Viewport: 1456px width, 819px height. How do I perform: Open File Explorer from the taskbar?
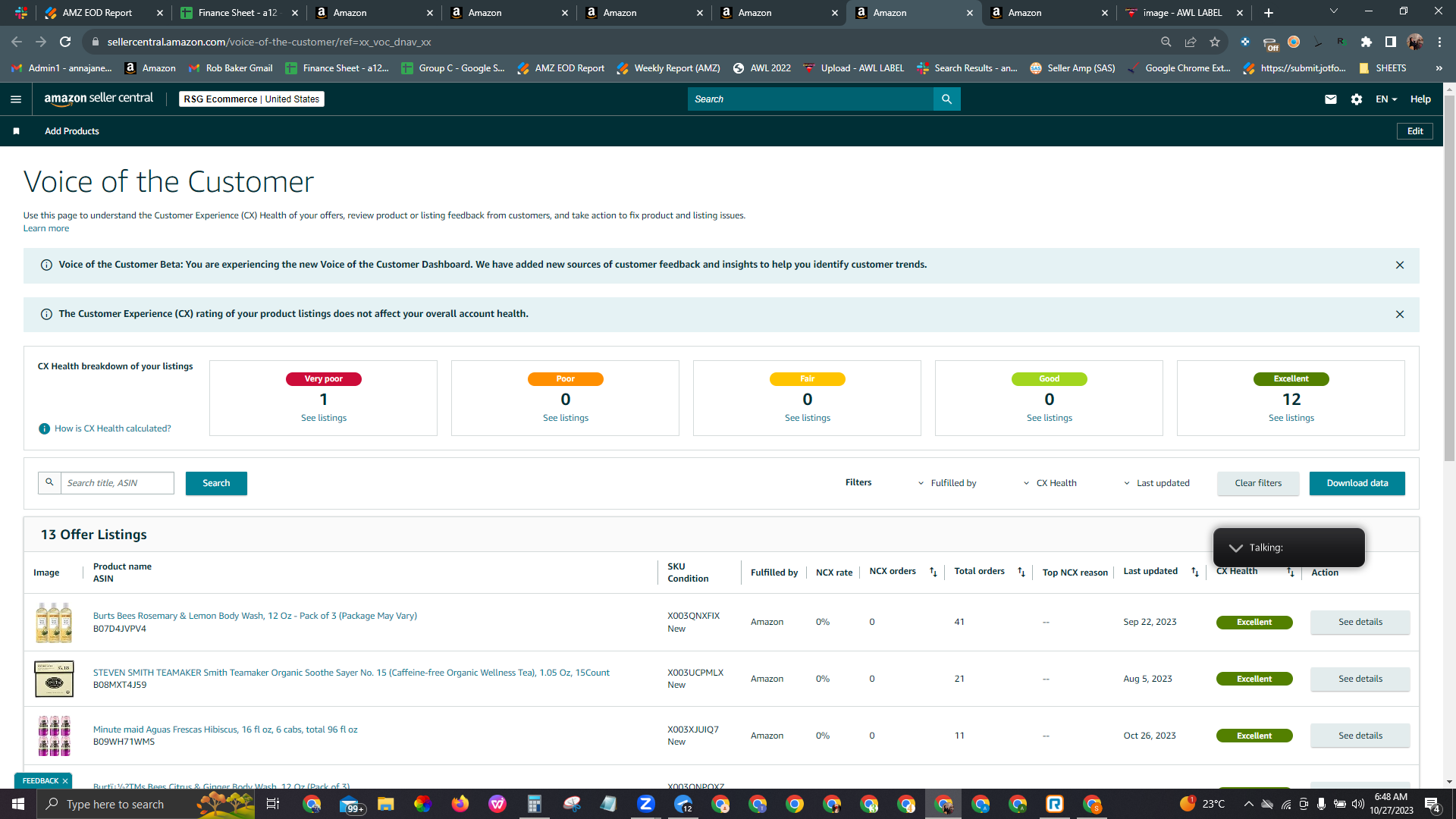click(386, 804)
